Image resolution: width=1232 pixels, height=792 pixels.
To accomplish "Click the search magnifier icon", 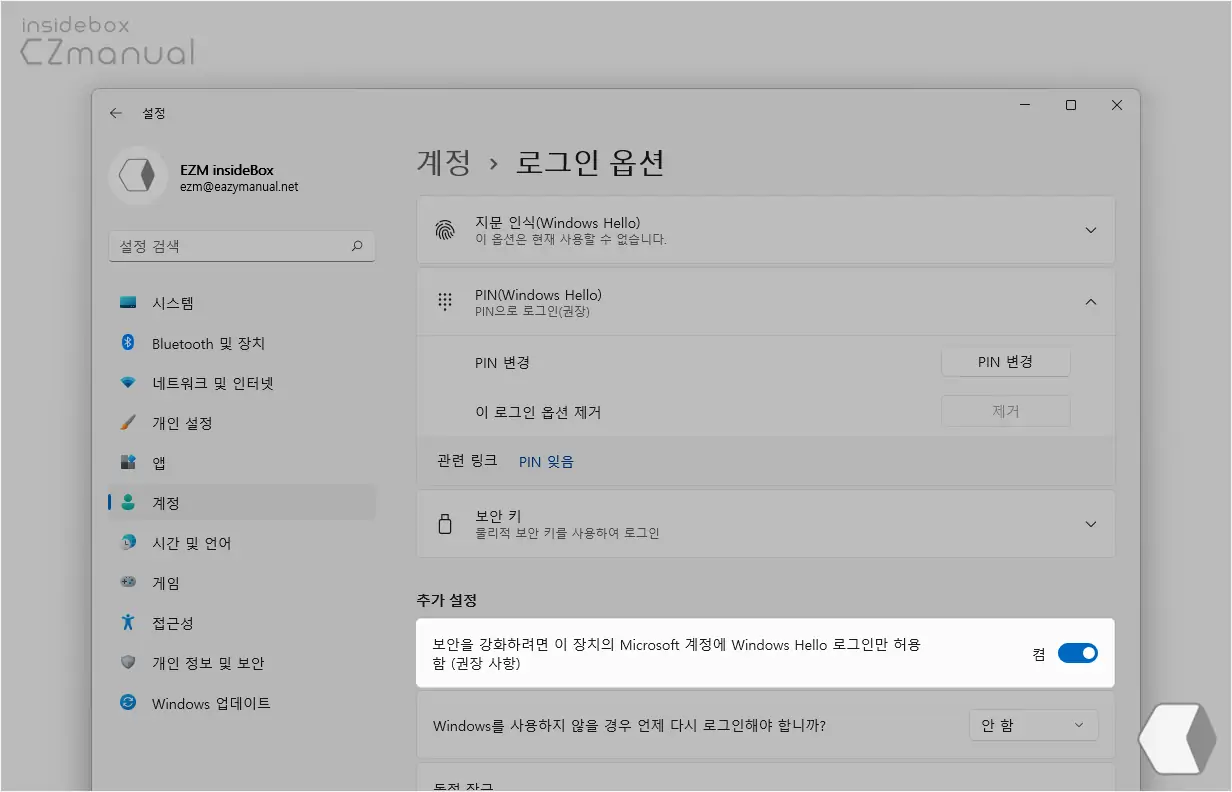I will (x=357, y=246).
